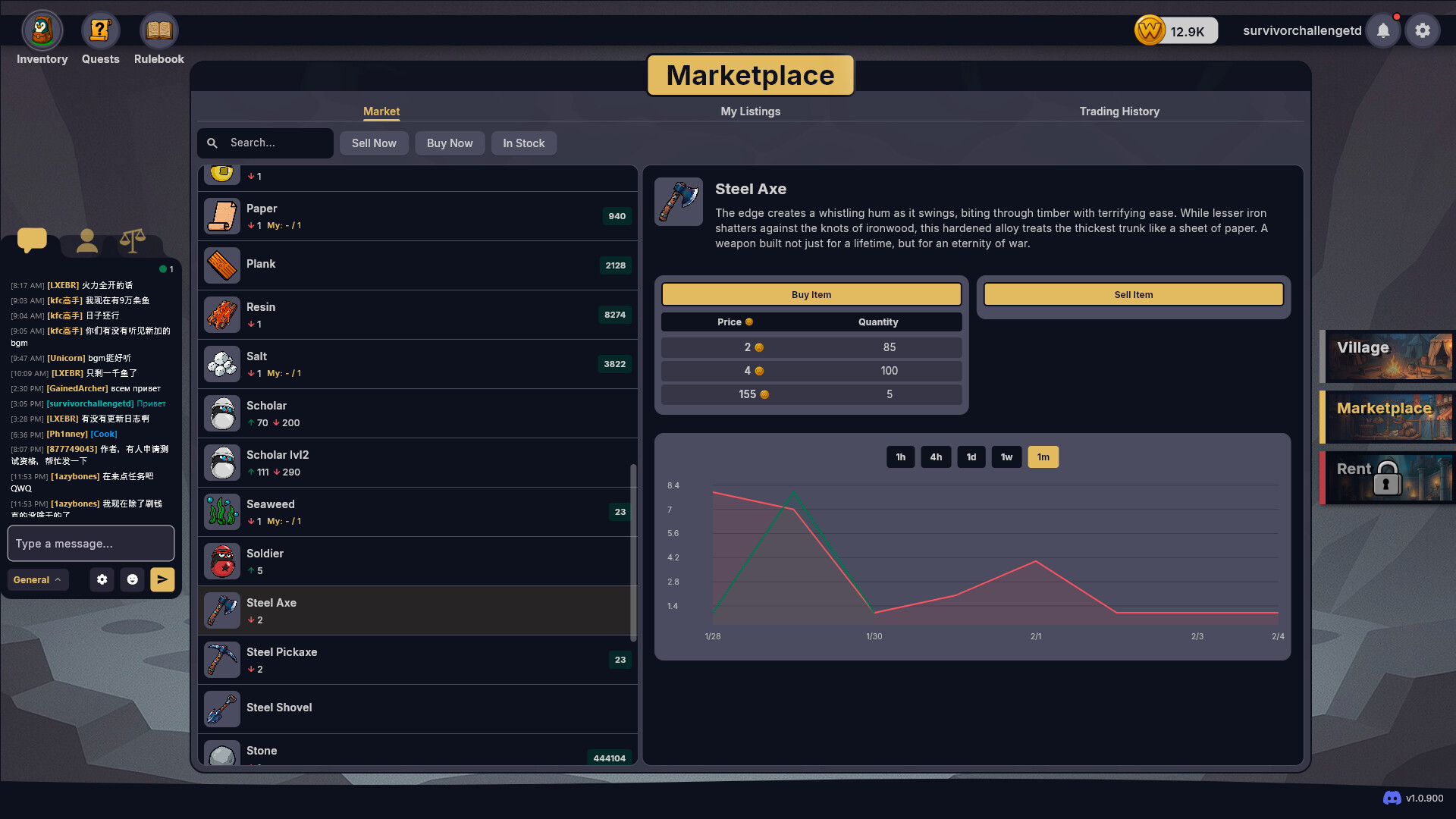Sell the Steel Axe with Sell Item
Viewport: 1456px width, 819px height.
(1133, 294)
